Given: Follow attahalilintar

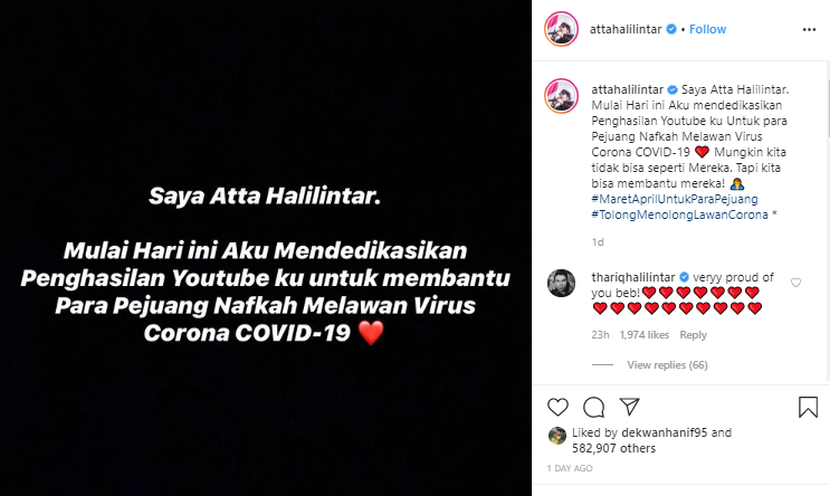Looking at the screenshot, I should pyautogui.click(x=707, y=29).
